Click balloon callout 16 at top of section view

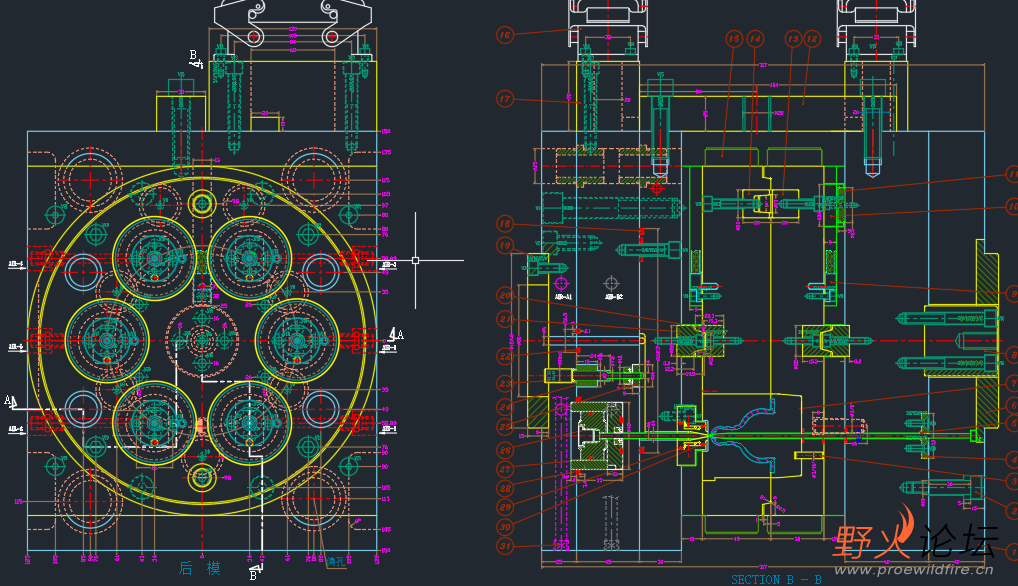tap(504, 34)
